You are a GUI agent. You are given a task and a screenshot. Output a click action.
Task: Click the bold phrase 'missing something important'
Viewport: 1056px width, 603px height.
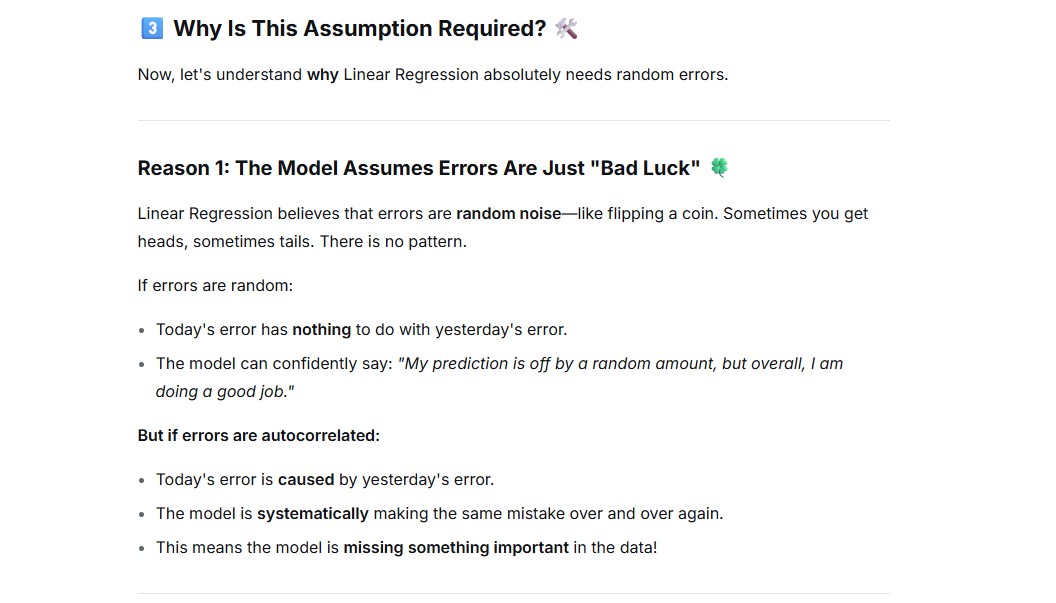pyautogui.click(x=456, y=548)
